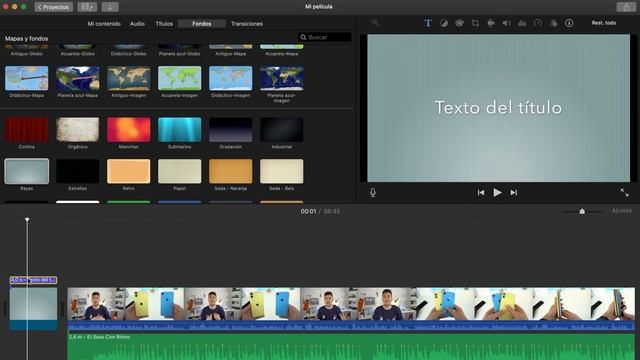Open the clip information (i) icon
This screenshot has height=360, width=640.
pyautogui.click(x=569, y=23)
